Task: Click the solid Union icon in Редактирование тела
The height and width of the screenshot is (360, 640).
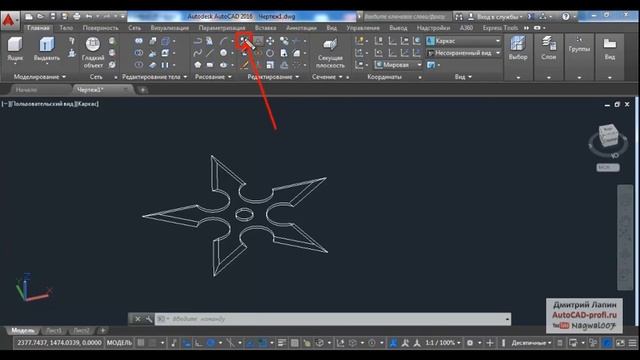Action: point(139,41)
